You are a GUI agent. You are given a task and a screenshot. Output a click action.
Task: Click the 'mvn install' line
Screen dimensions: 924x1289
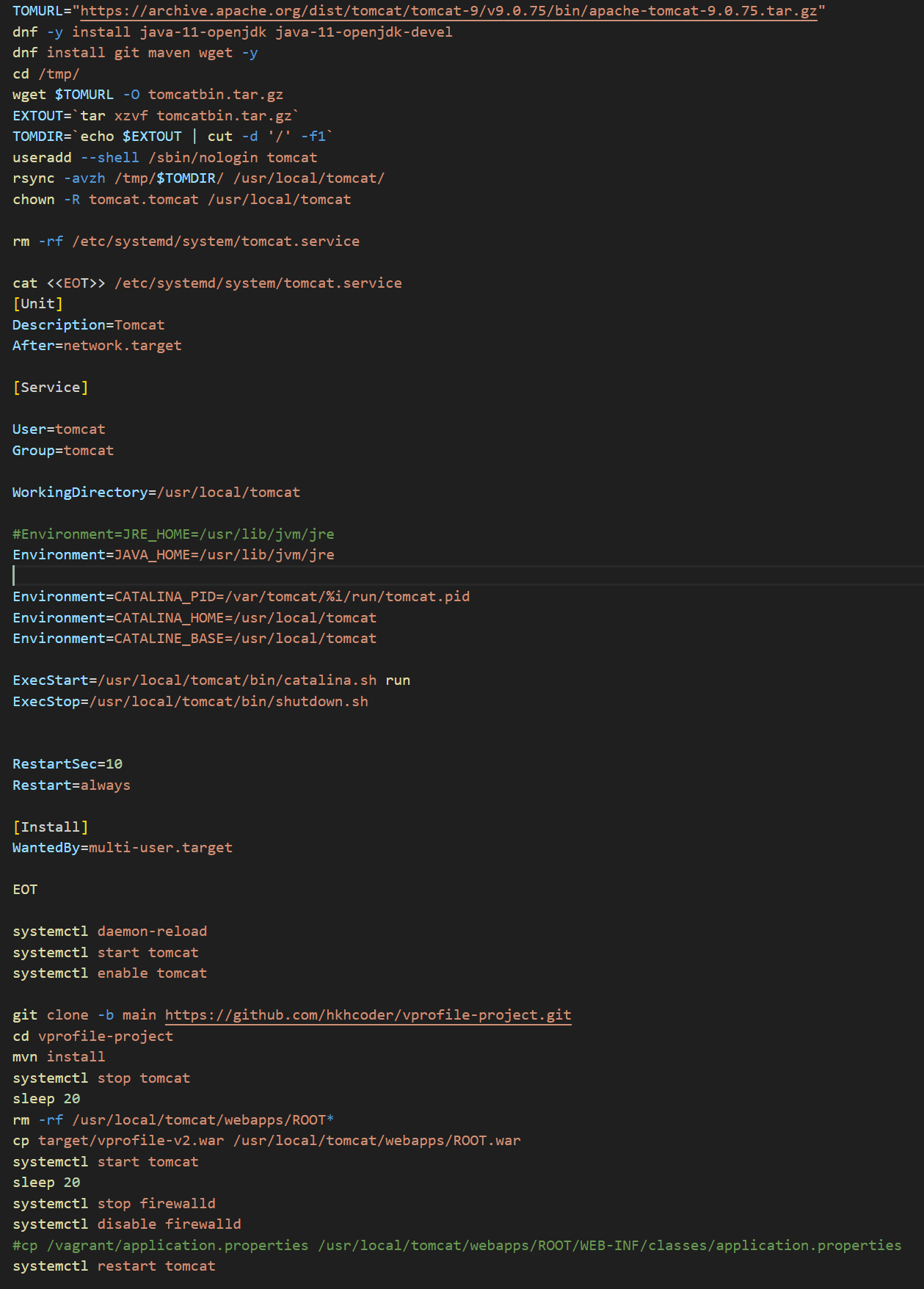[59, 1057]
